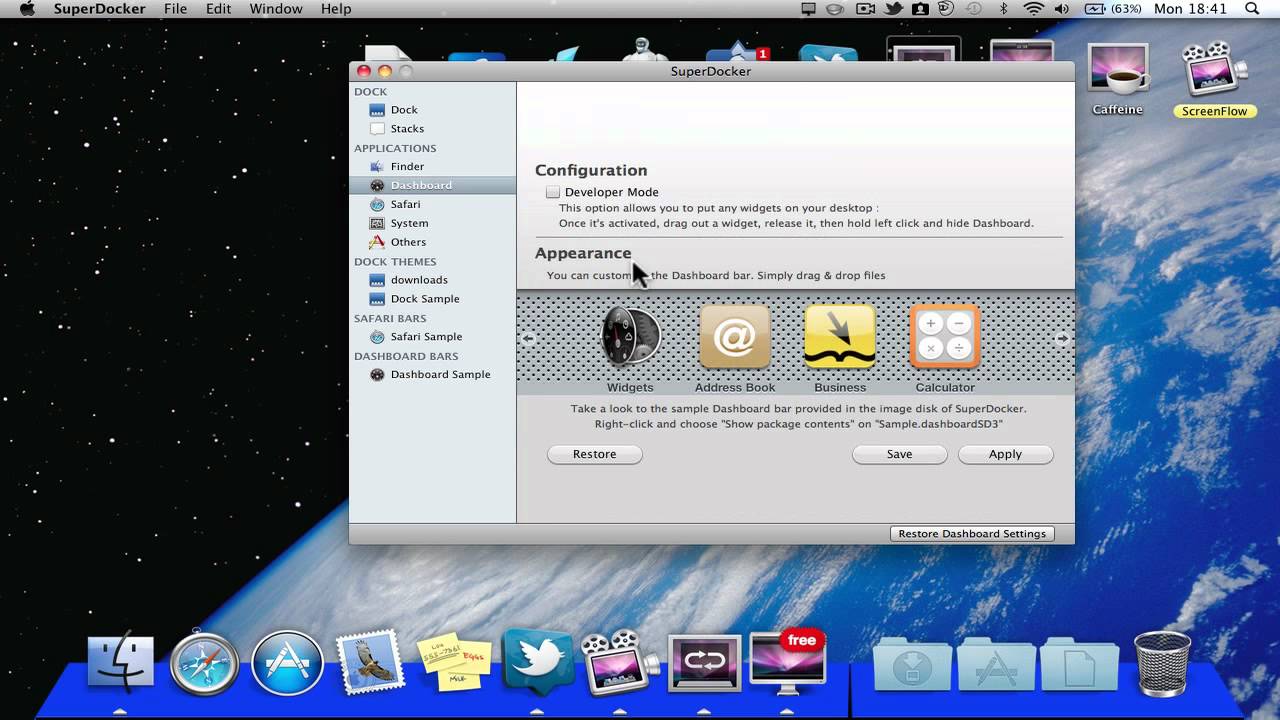Click the Apply button
1280x720 pixels.
(1005, 455)
